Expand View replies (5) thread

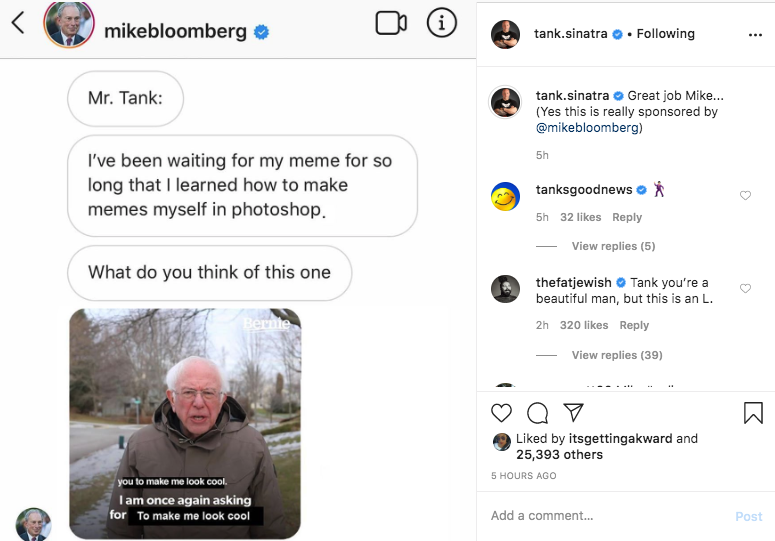pyautogui.click(x=613, y=246)
